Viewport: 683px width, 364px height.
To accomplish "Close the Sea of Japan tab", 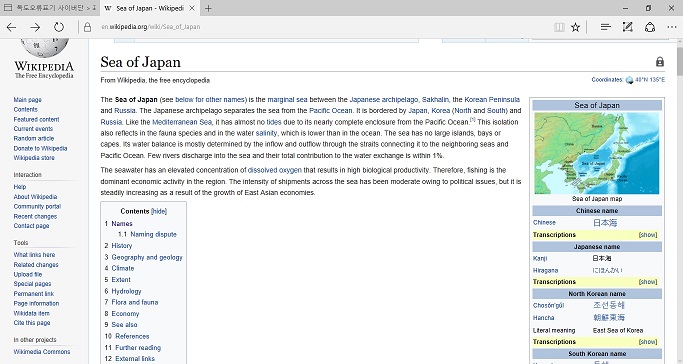I will (x=192, y=8).
